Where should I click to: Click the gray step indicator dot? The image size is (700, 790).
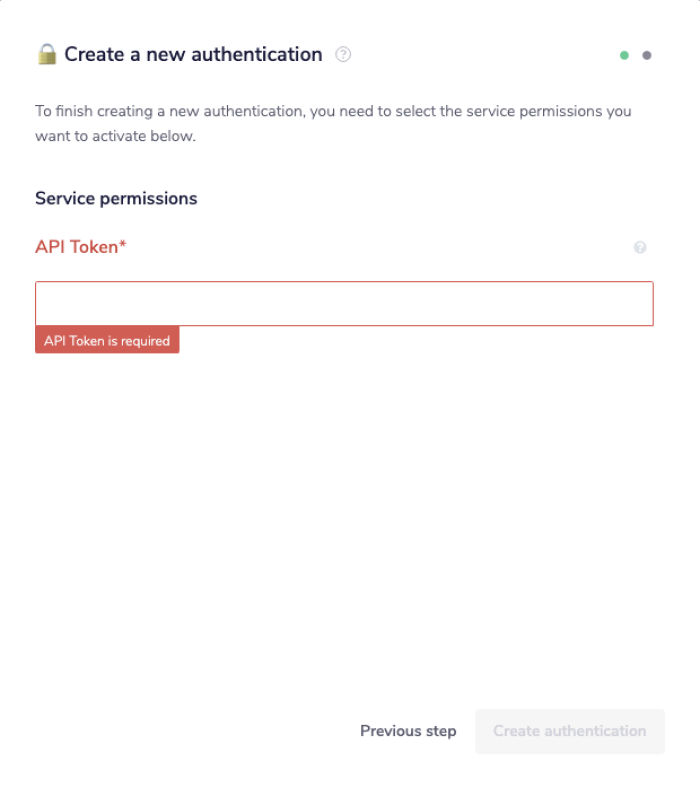647,55
